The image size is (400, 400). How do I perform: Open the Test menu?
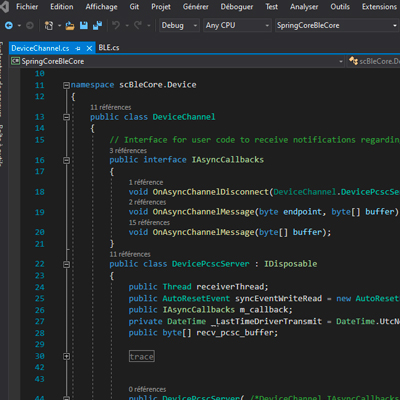(271, 7)
